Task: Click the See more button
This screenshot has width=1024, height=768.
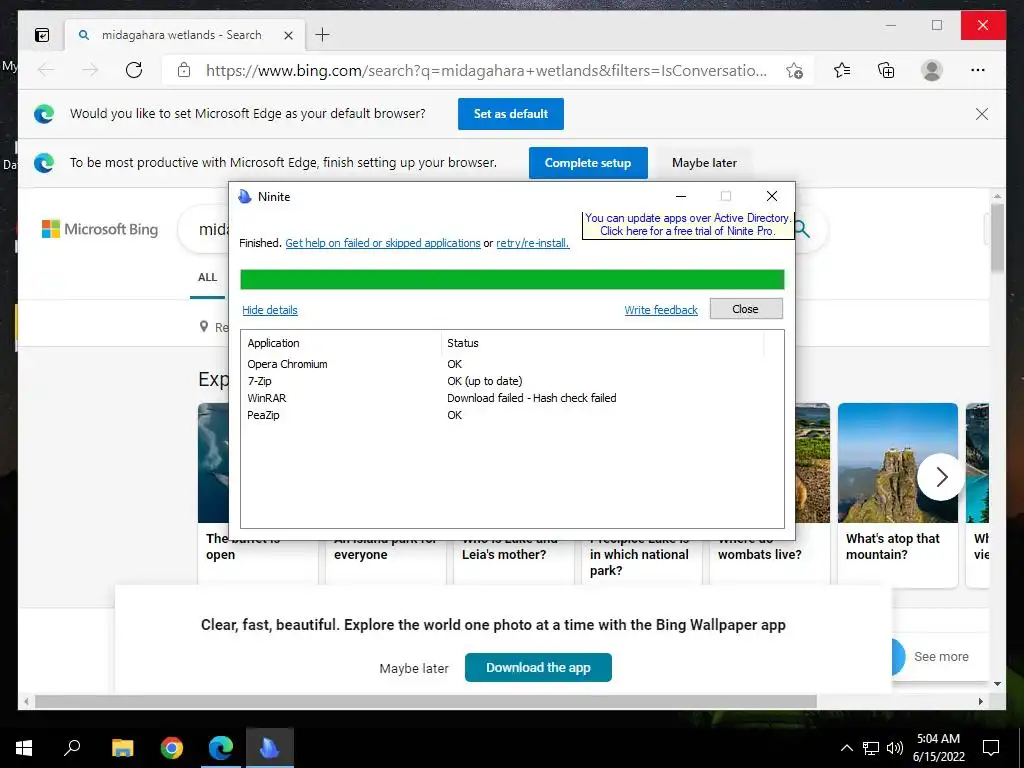Action: click(x=941, y=656)
